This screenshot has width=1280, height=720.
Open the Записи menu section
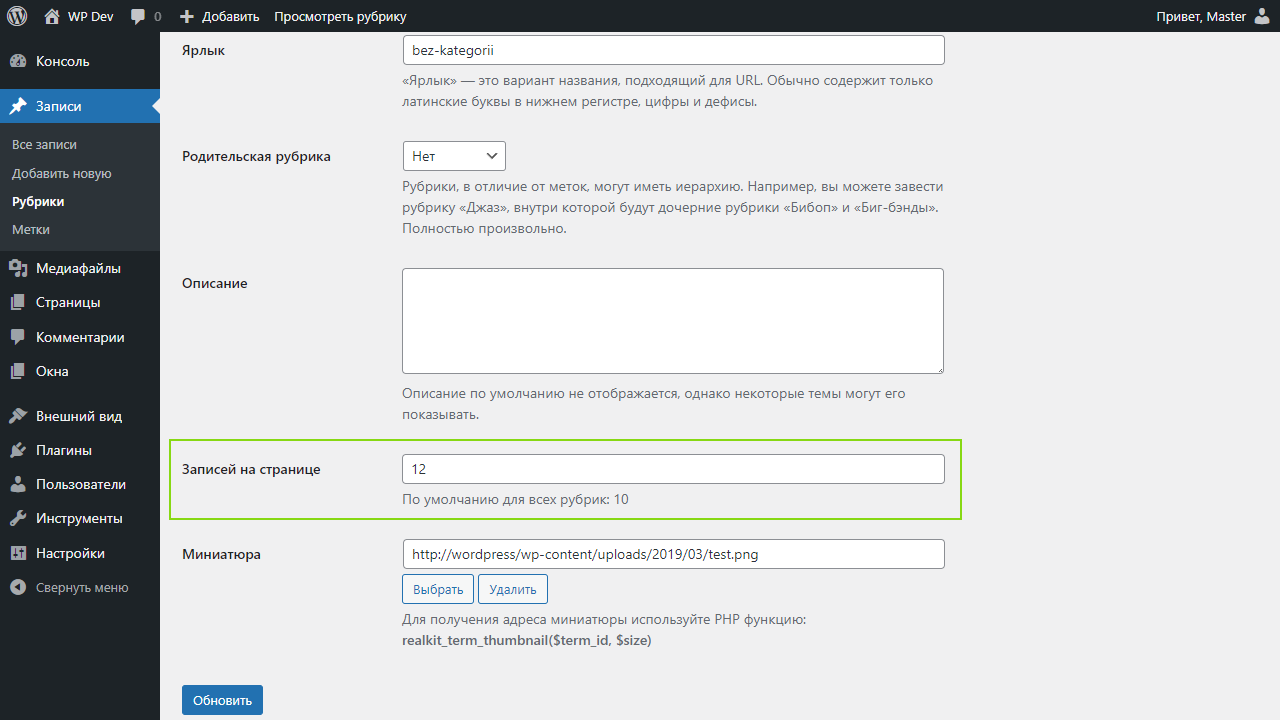[80, 106]
